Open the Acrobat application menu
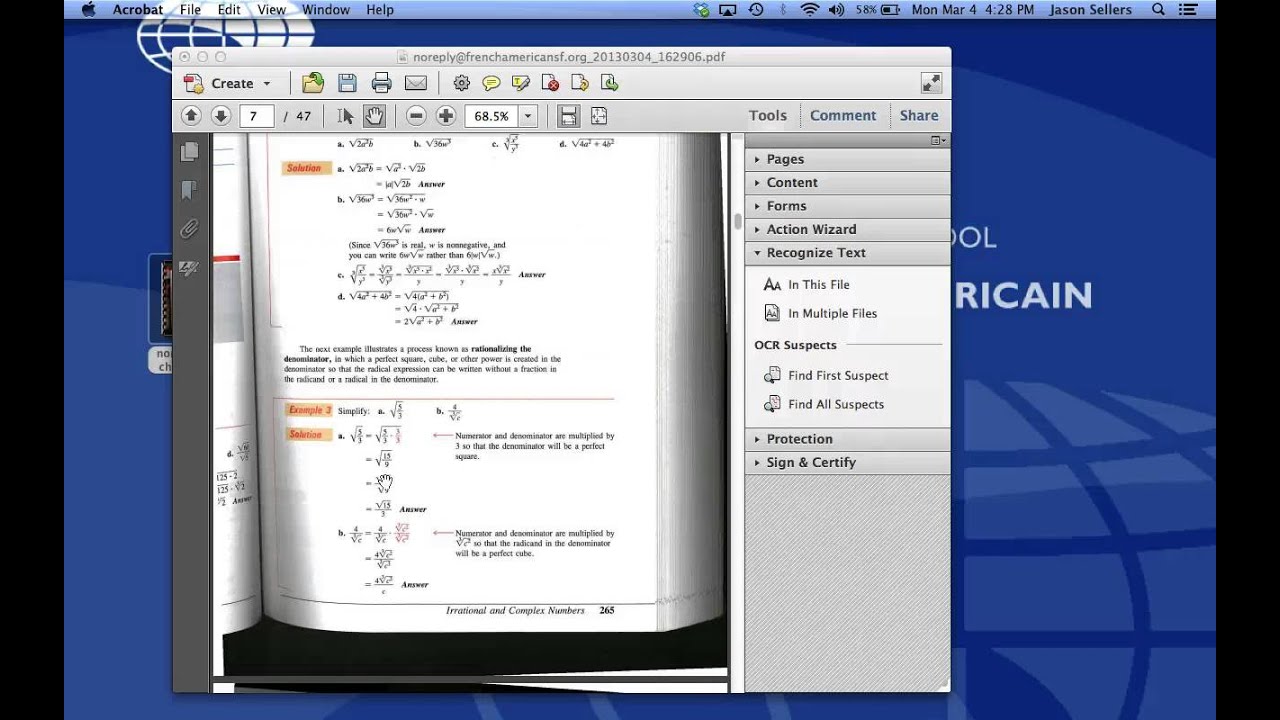This screenshot has width=1280, height=720. (138, 9)
